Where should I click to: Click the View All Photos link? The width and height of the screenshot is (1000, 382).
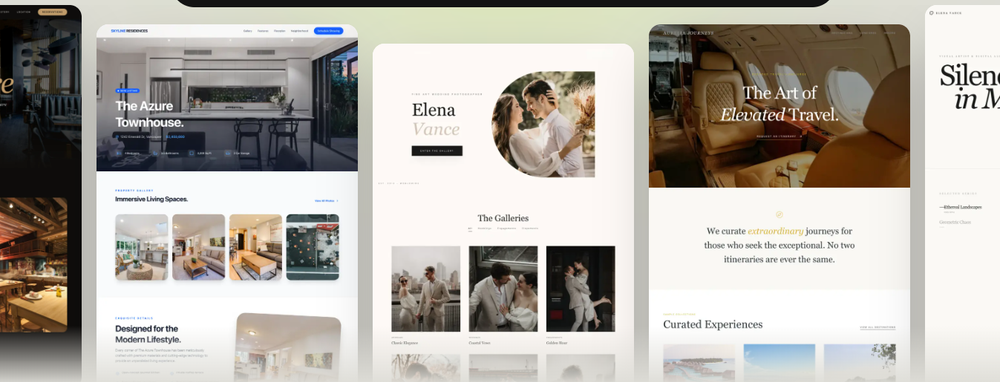click(324, 201)
